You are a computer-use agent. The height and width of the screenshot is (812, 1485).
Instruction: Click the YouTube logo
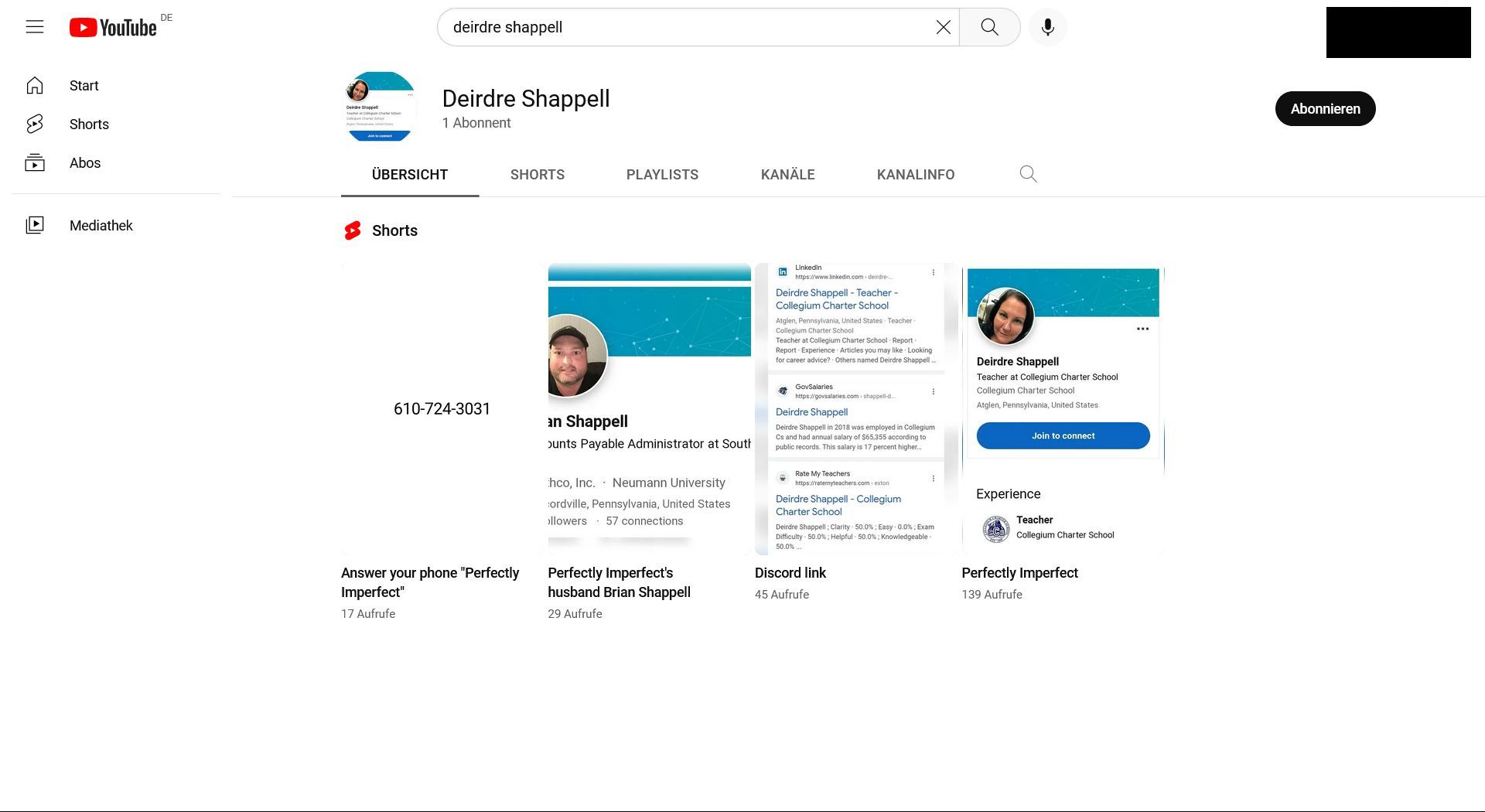coord(113,28)
